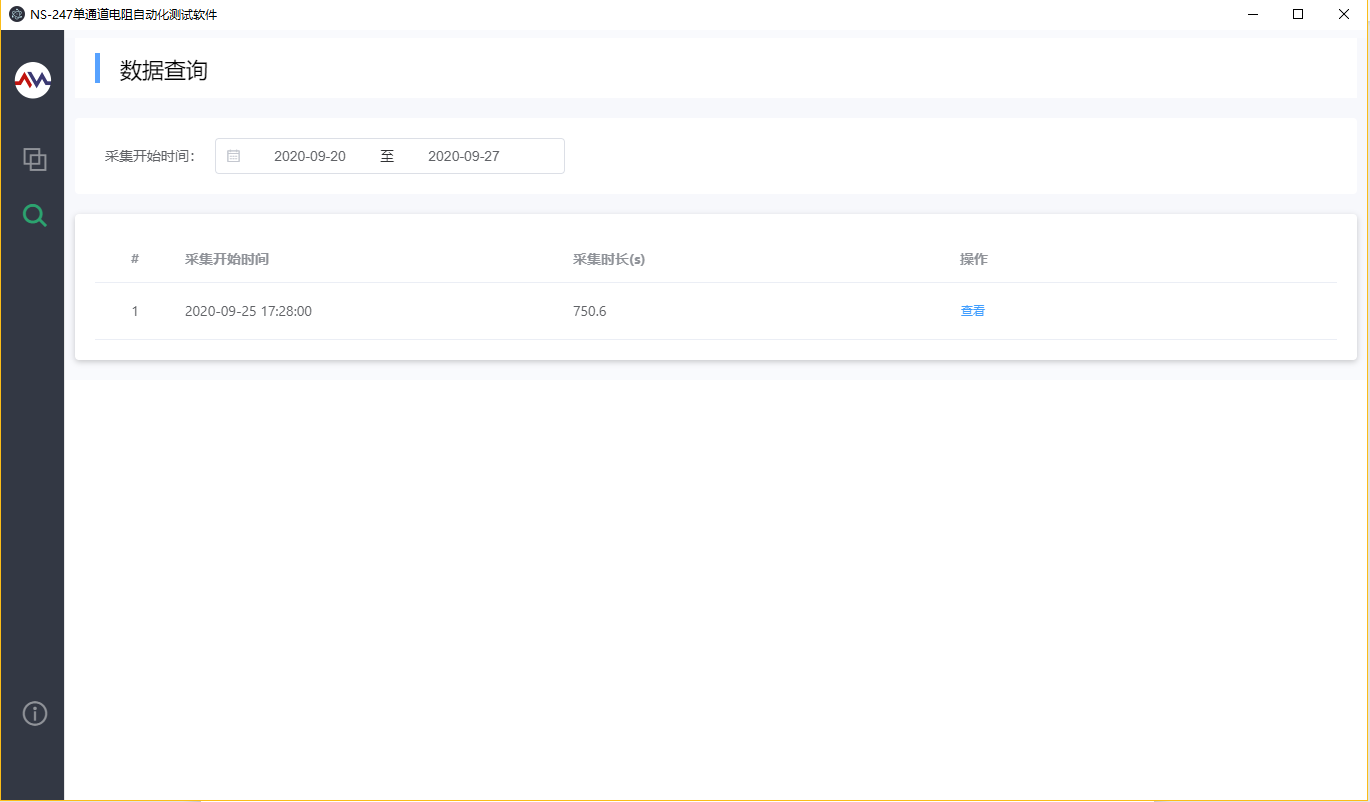Click the app icon in the title bar
This screenshot has width=1370, height=802.
(x=16, y=14)
